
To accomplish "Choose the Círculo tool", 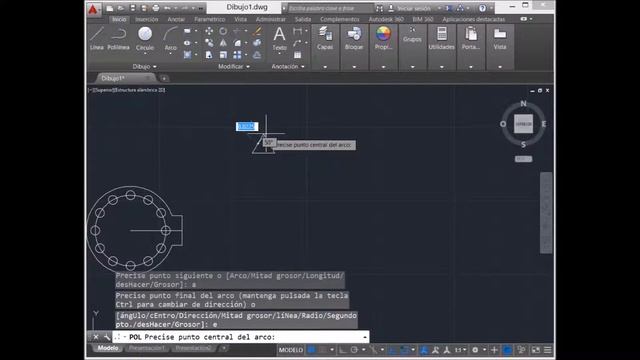I will point(145,38).
